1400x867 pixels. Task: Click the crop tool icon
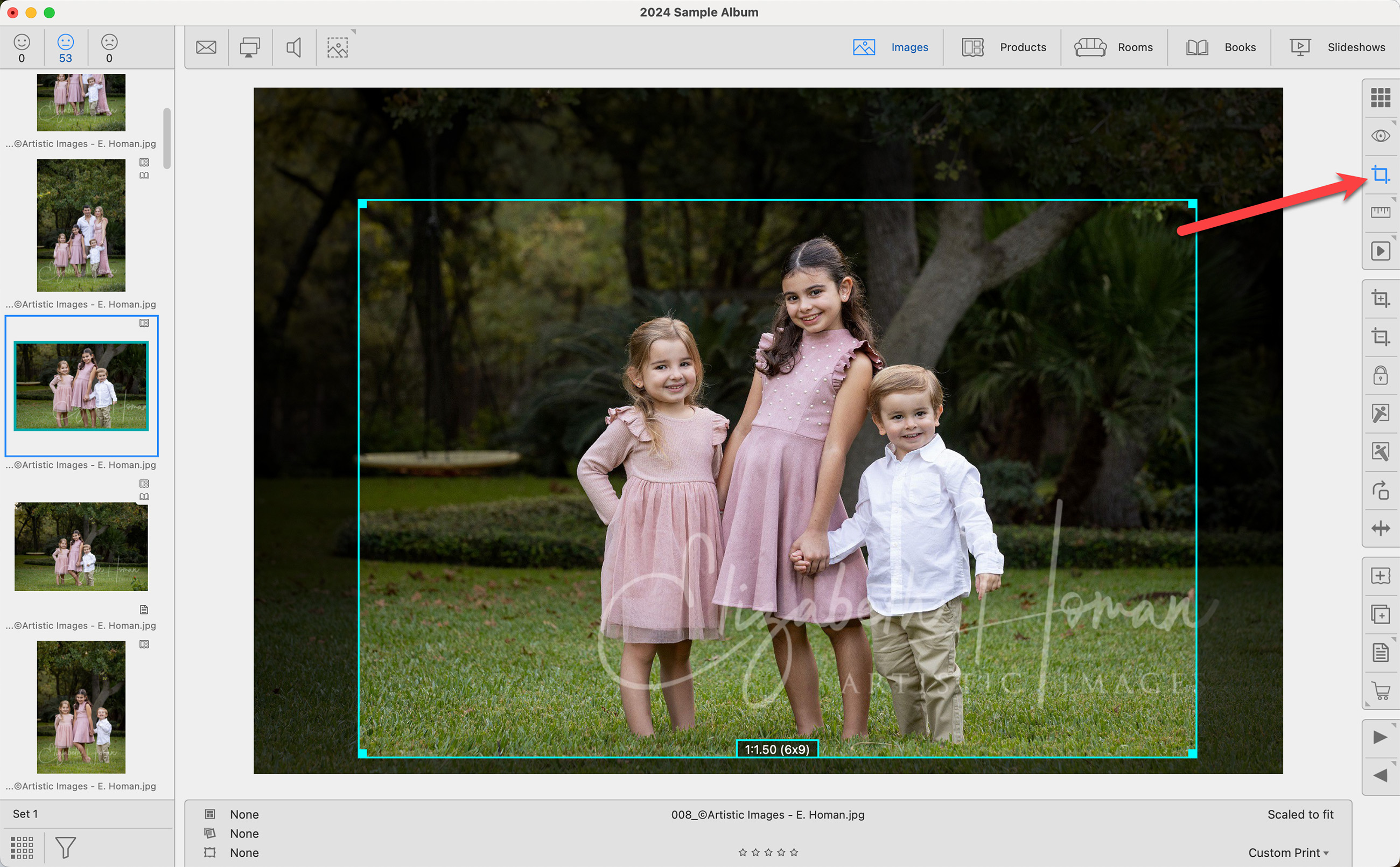click(1380, 174)
